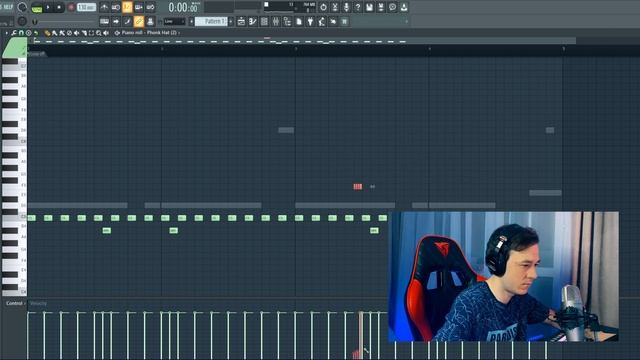Click the tempo BPM display

[87, 7]
